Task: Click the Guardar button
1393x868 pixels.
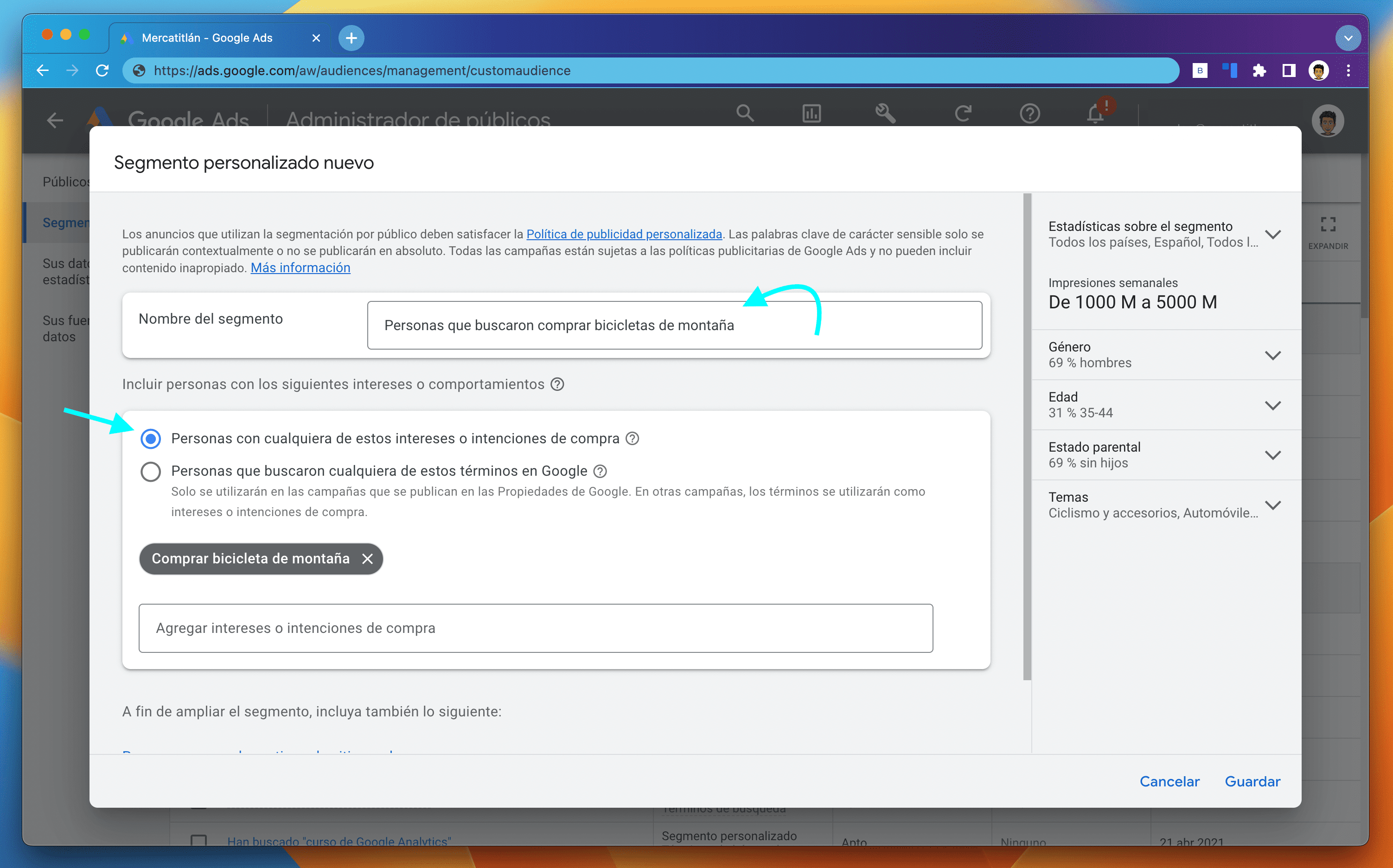Action: tap(1252, 781)
